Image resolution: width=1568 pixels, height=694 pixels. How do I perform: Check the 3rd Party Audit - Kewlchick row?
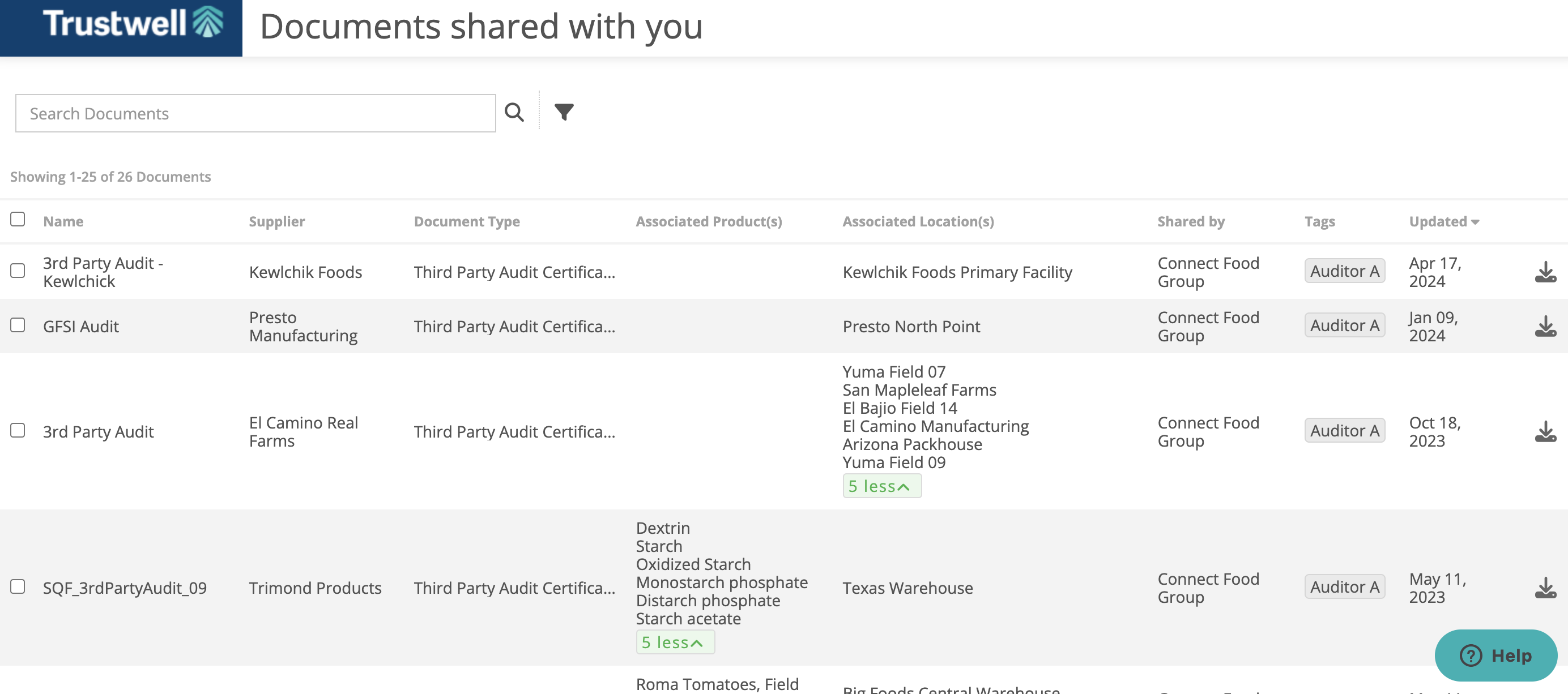tap(18, 271)
